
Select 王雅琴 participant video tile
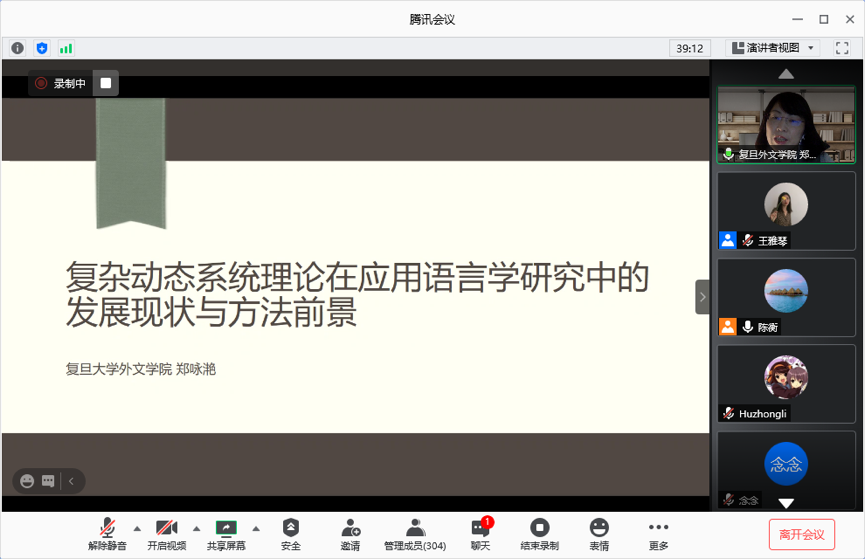786,211
